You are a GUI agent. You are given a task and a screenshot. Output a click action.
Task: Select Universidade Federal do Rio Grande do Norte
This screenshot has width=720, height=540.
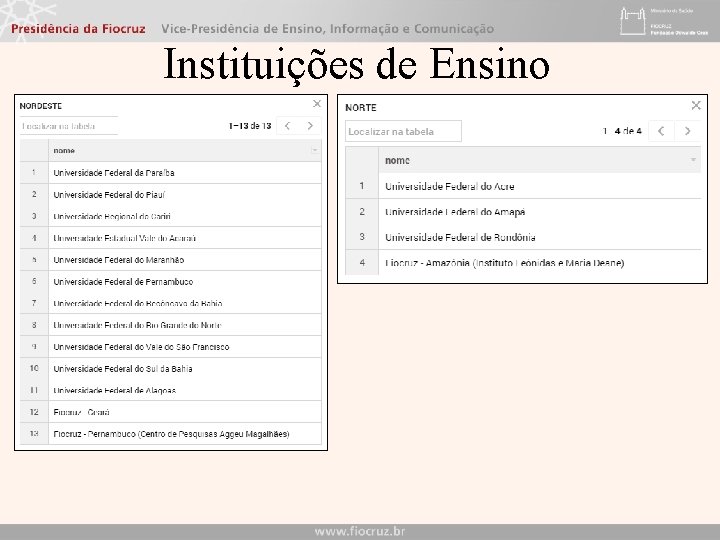pyautogui.click(x=171, y=325)
